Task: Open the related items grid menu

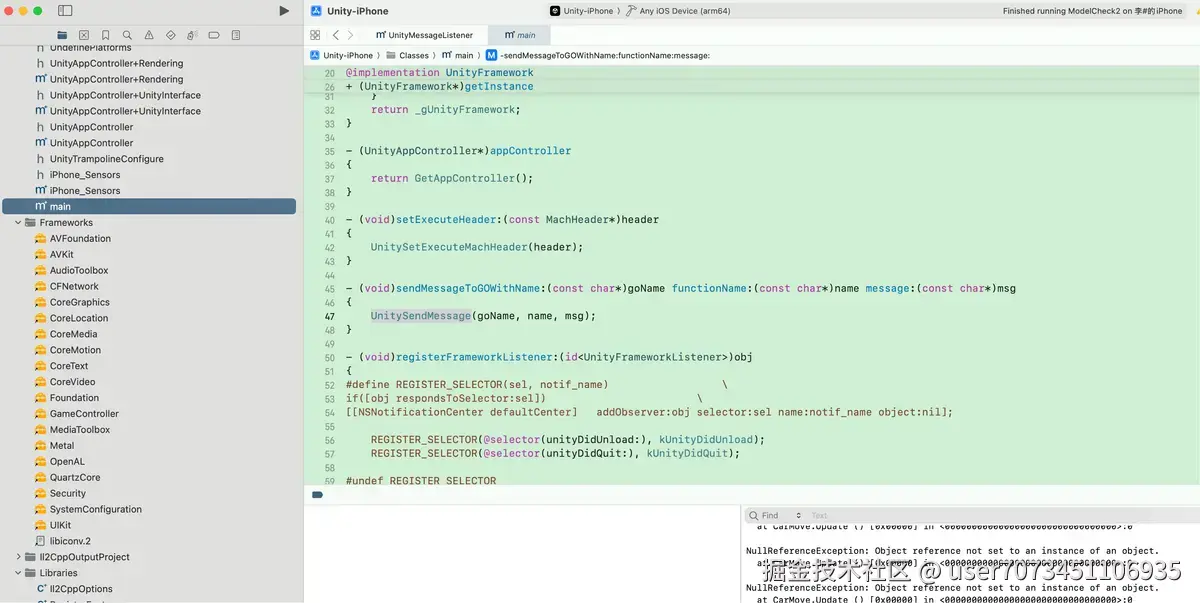Action: tap(315, 35)
